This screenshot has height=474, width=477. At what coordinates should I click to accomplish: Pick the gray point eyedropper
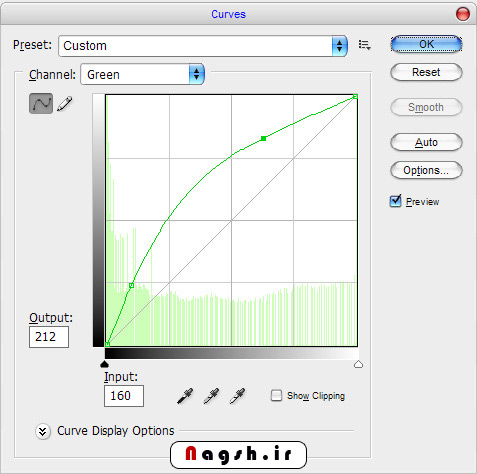[211, 396]
